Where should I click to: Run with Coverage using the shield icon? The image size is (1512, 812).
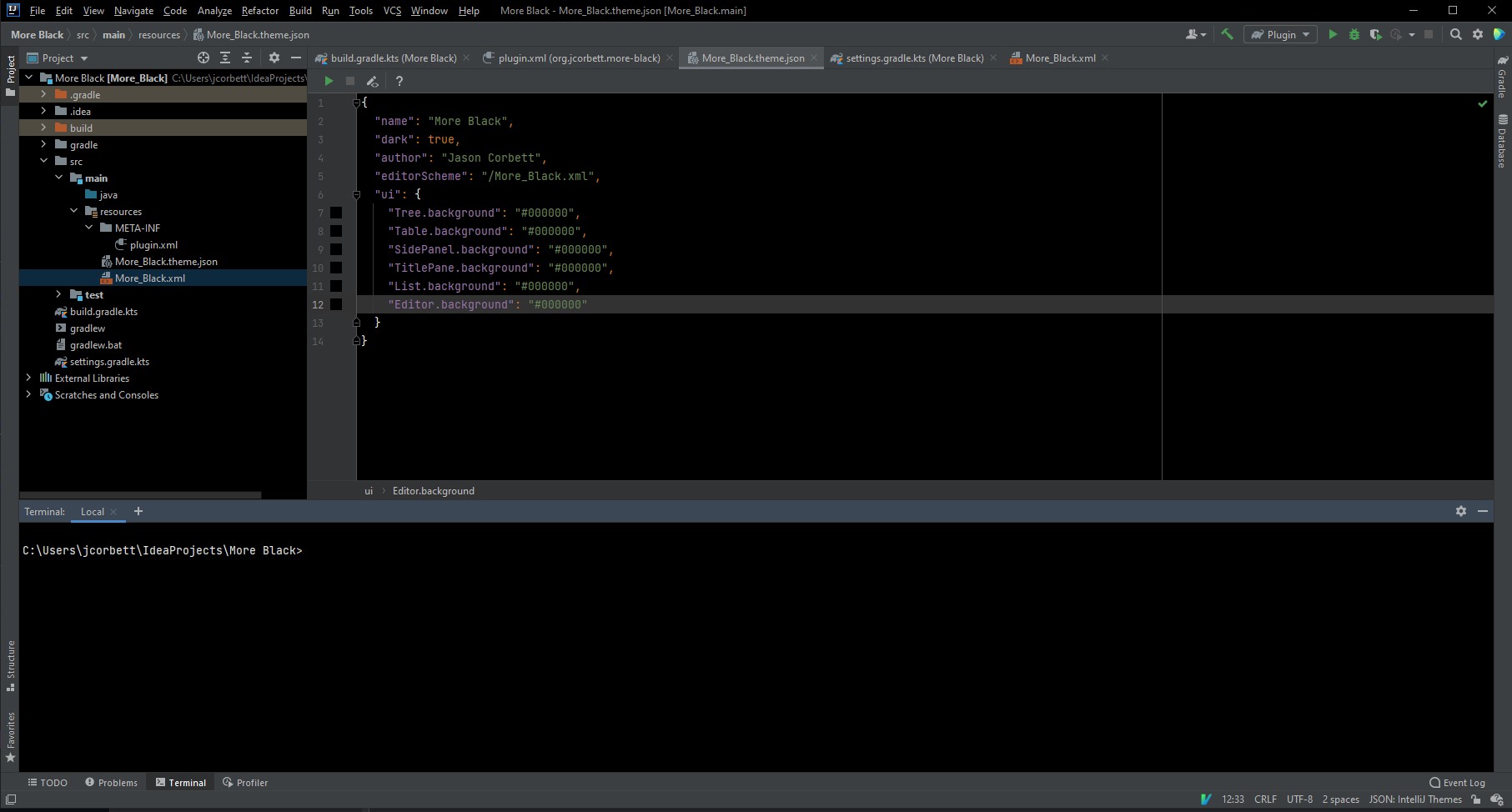click(x=1374, y=34)
